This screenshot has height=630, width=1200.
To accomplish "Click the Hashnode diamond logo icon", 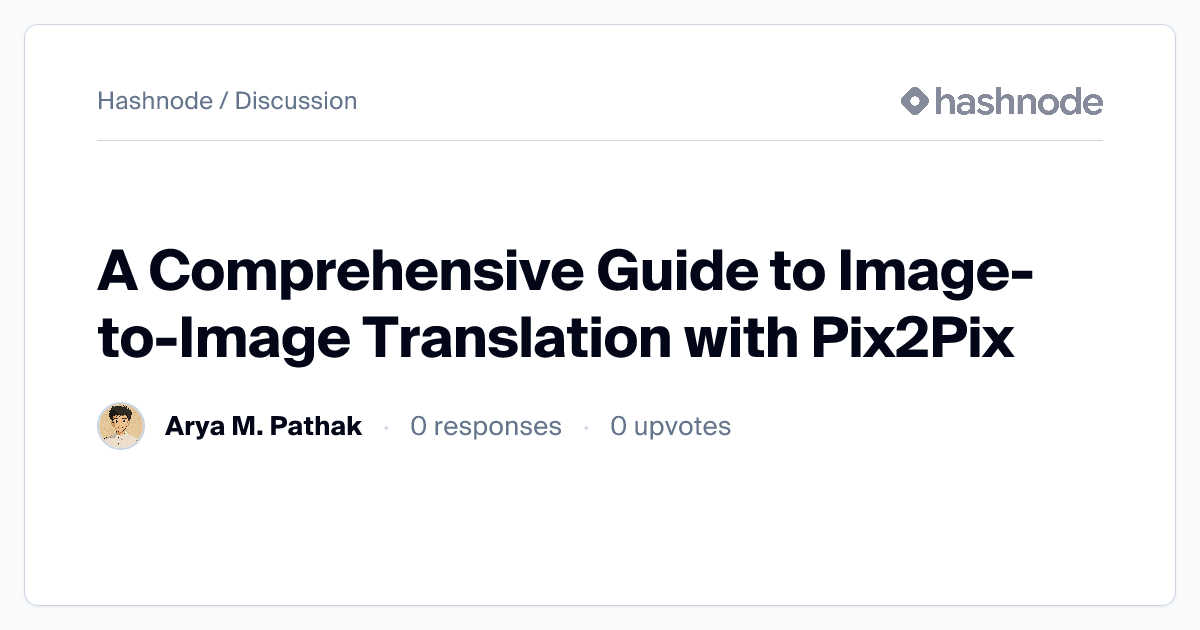I will coord(915,101).
